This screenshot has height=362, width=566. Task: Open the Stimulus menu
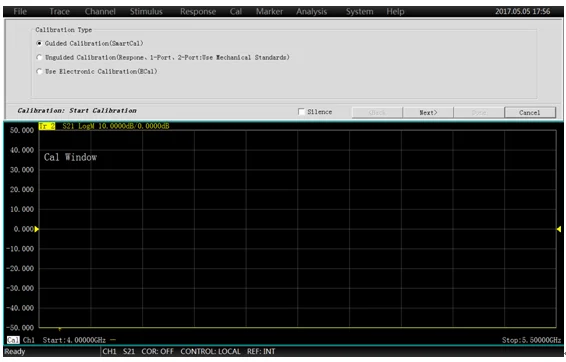(x=146, y=12)
